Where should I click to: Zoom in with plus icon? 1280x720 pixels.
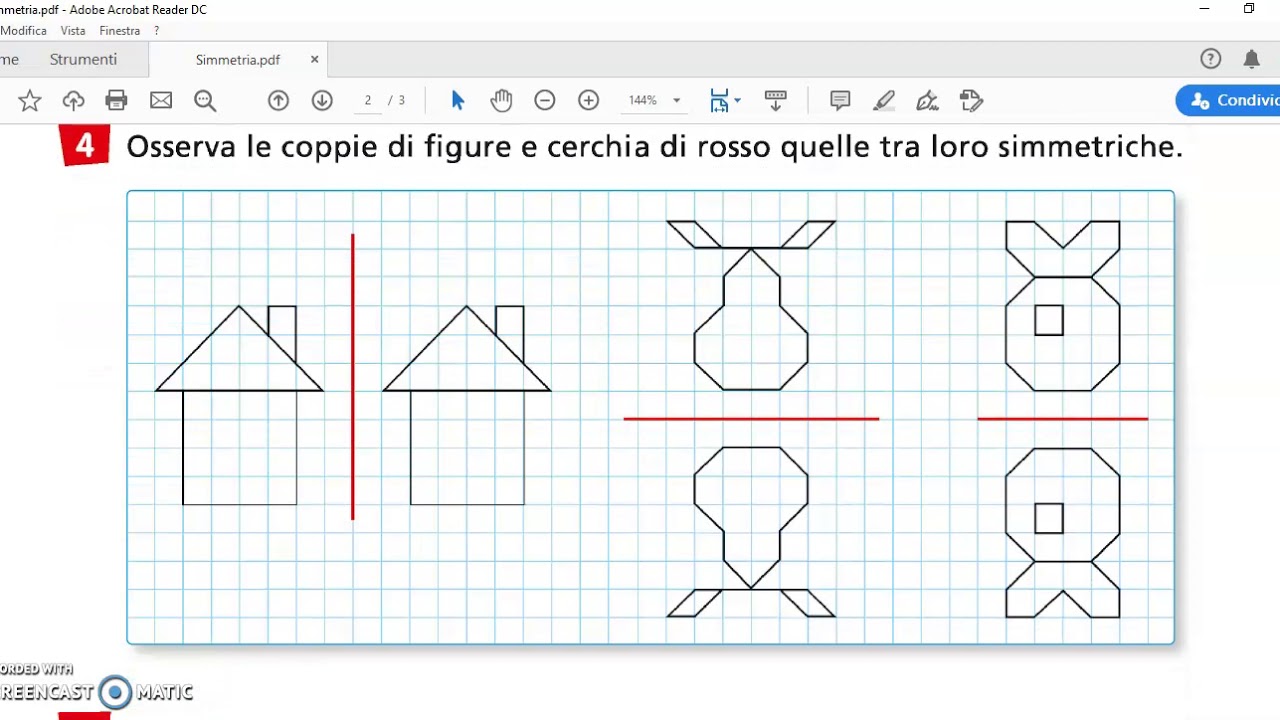(589, 100)
